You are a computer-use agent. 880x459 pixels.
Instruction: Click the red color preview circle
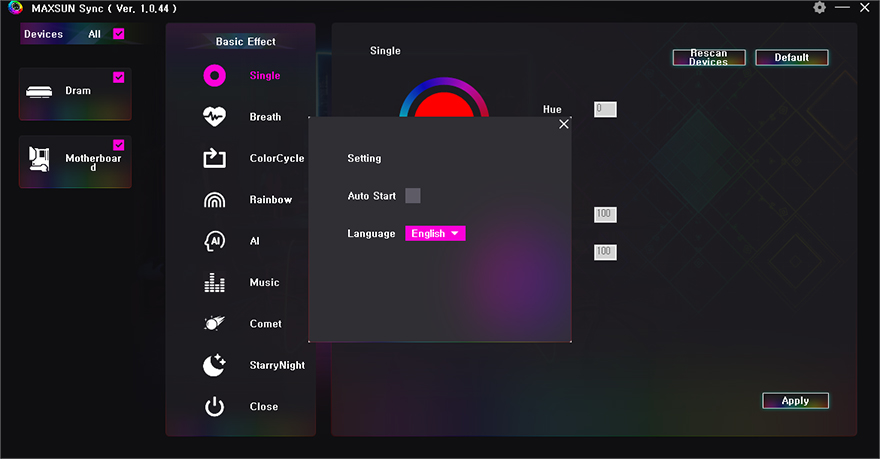point(444,105)
